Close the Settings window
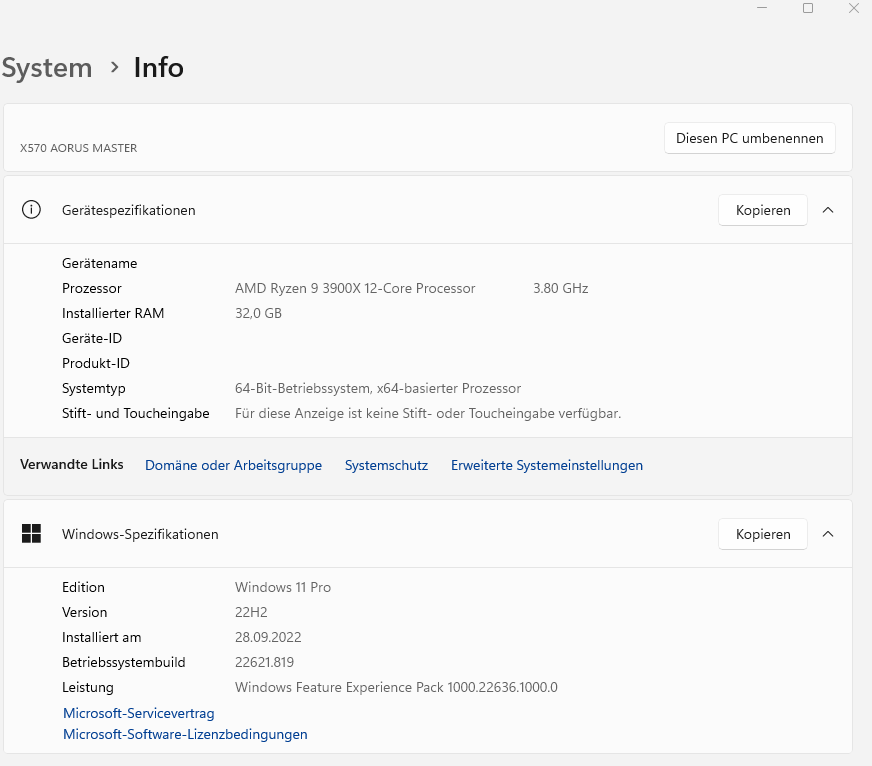872x766 pixels. [853, 8]
